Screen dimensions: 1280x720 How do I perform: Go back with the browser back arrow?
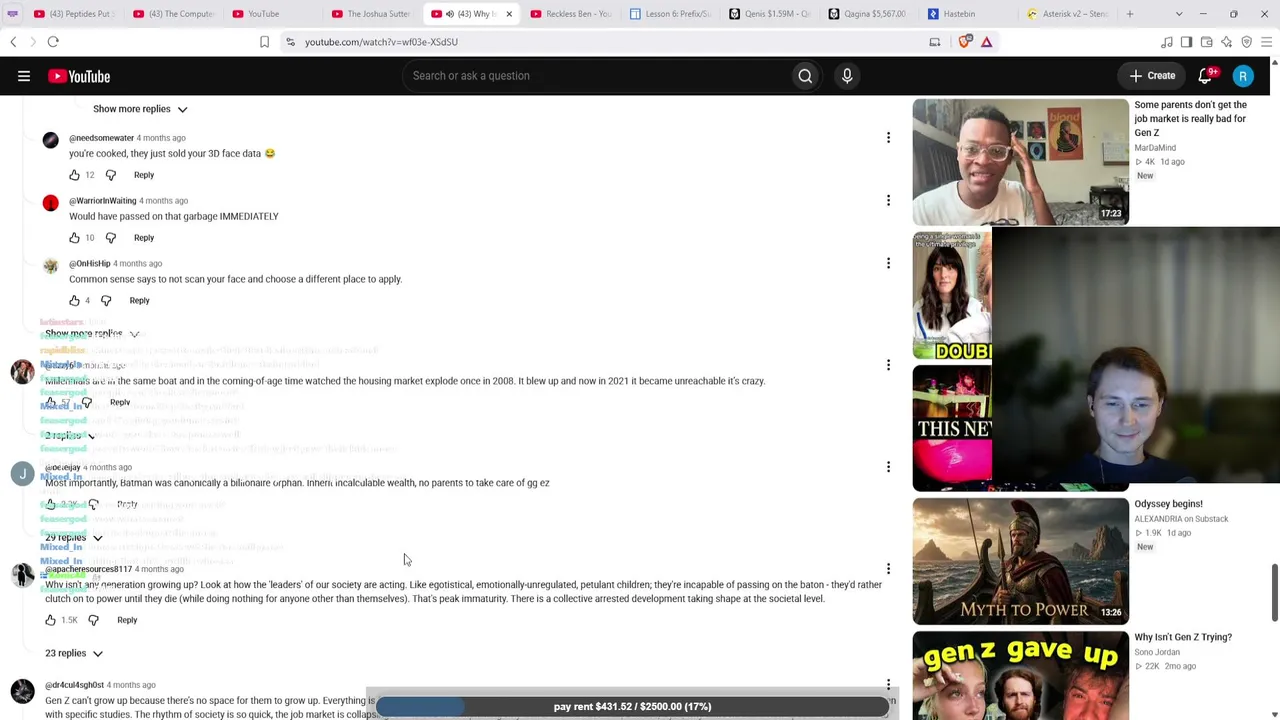(x=13, y=42)
